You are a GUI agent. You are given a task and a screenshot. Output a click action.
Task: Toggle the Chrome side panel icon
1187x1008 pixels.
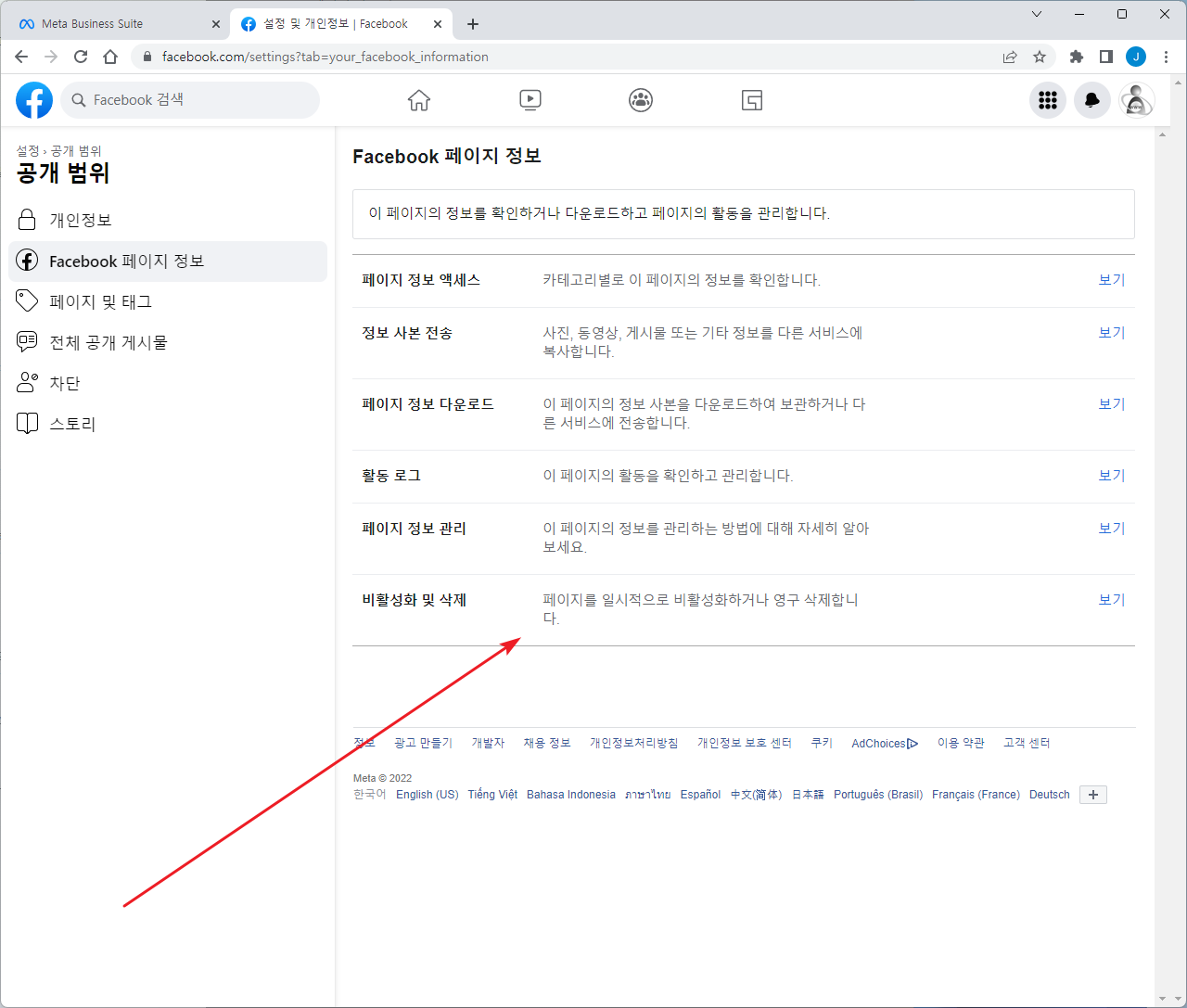click(x=1106, y=57)
